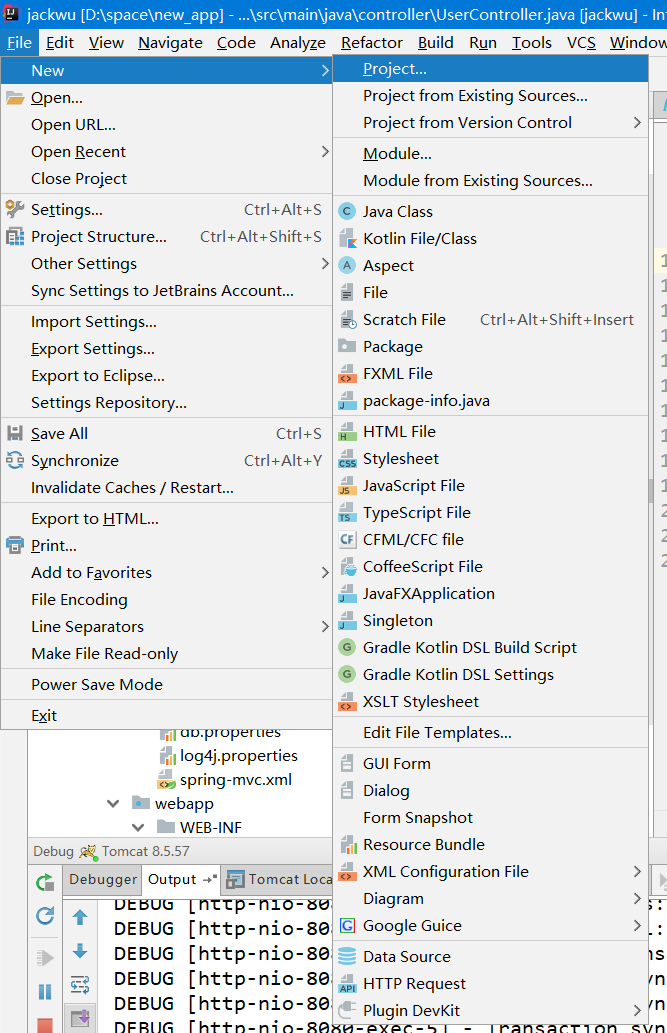The image size is (667, 1033).
Task: Expand the Add to Favorites submenu arrow
Action: (x=325, y=572)
